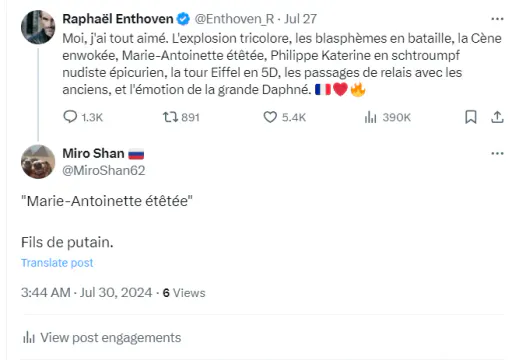Click the Jul 27 post date
This screenshot has width=512, height=360.
click(300, 19)
